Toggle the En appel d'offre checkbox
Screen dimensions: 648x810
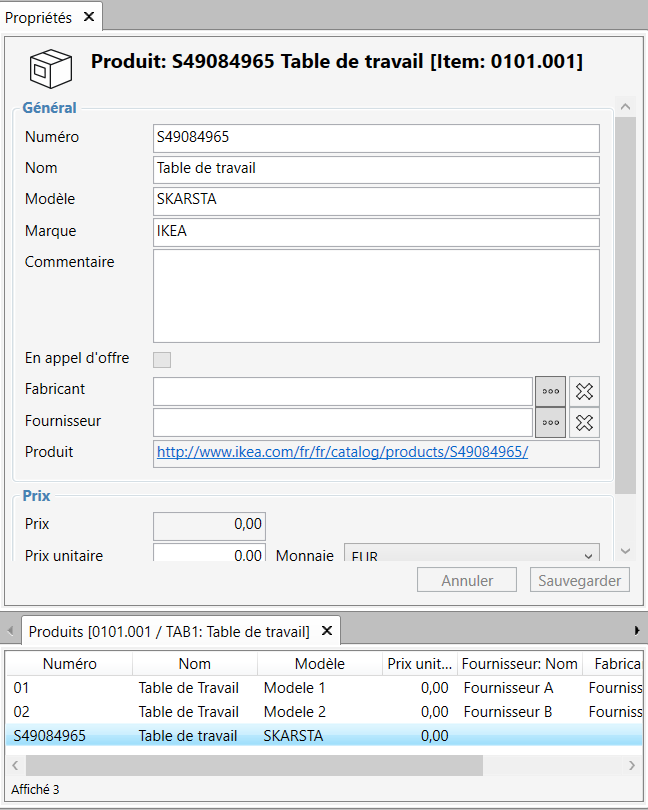coord(161,360)
